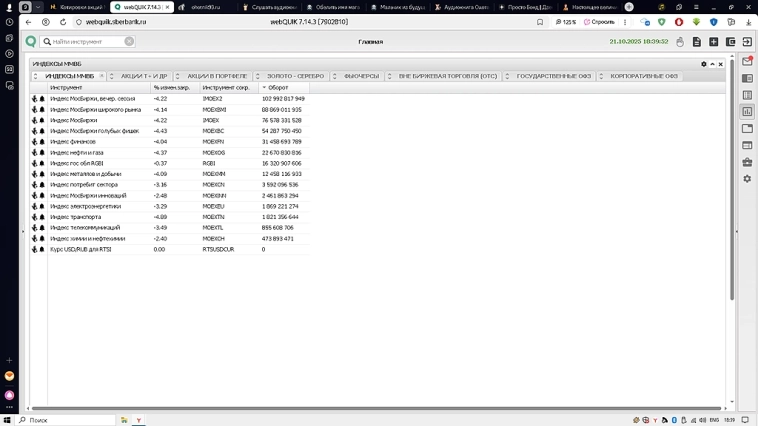Screen dimensions: 758x426
Task: Toggle bell alert for Индекс МосБиржи row
Action: pos(42,121)
